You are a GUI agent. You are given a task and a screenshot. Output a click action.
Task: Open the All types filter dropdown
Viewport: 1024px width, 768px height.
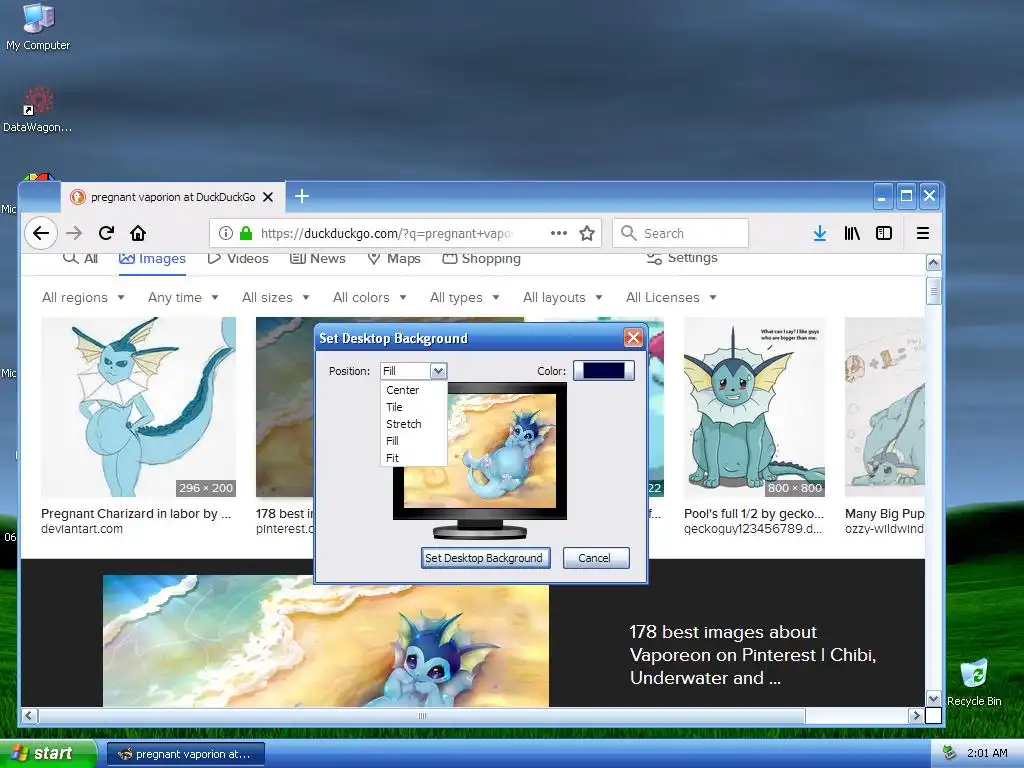click(x=464, y=297)
